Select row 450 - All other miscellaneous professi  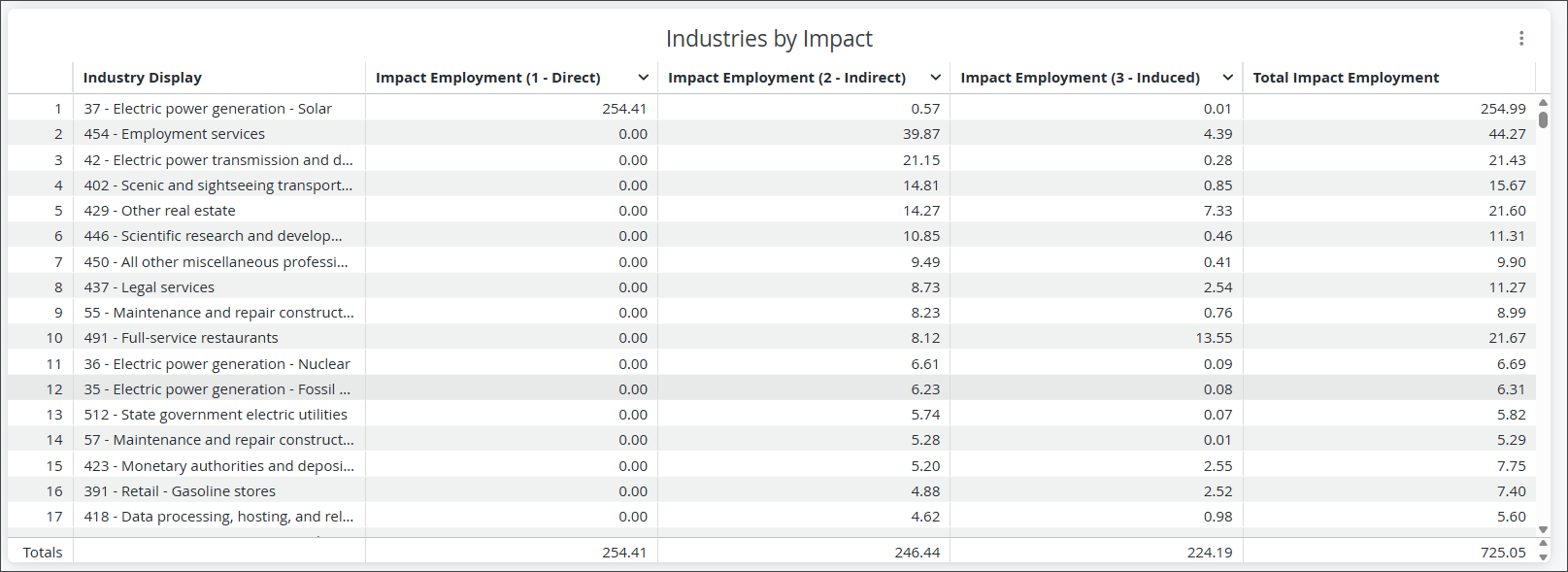tap(772, 262)
